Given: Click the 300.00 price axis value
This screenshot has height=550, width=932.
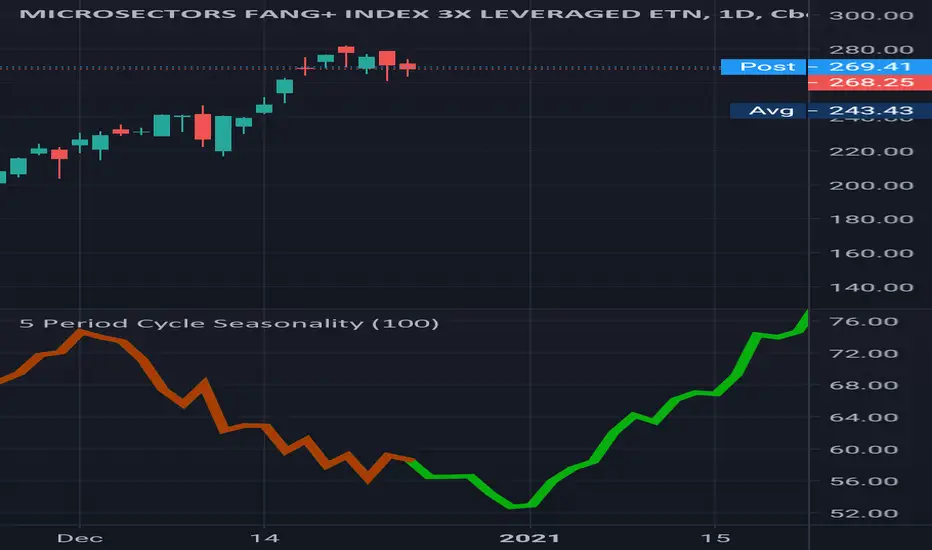Looking at the screenshot, I should click(871, 15).
